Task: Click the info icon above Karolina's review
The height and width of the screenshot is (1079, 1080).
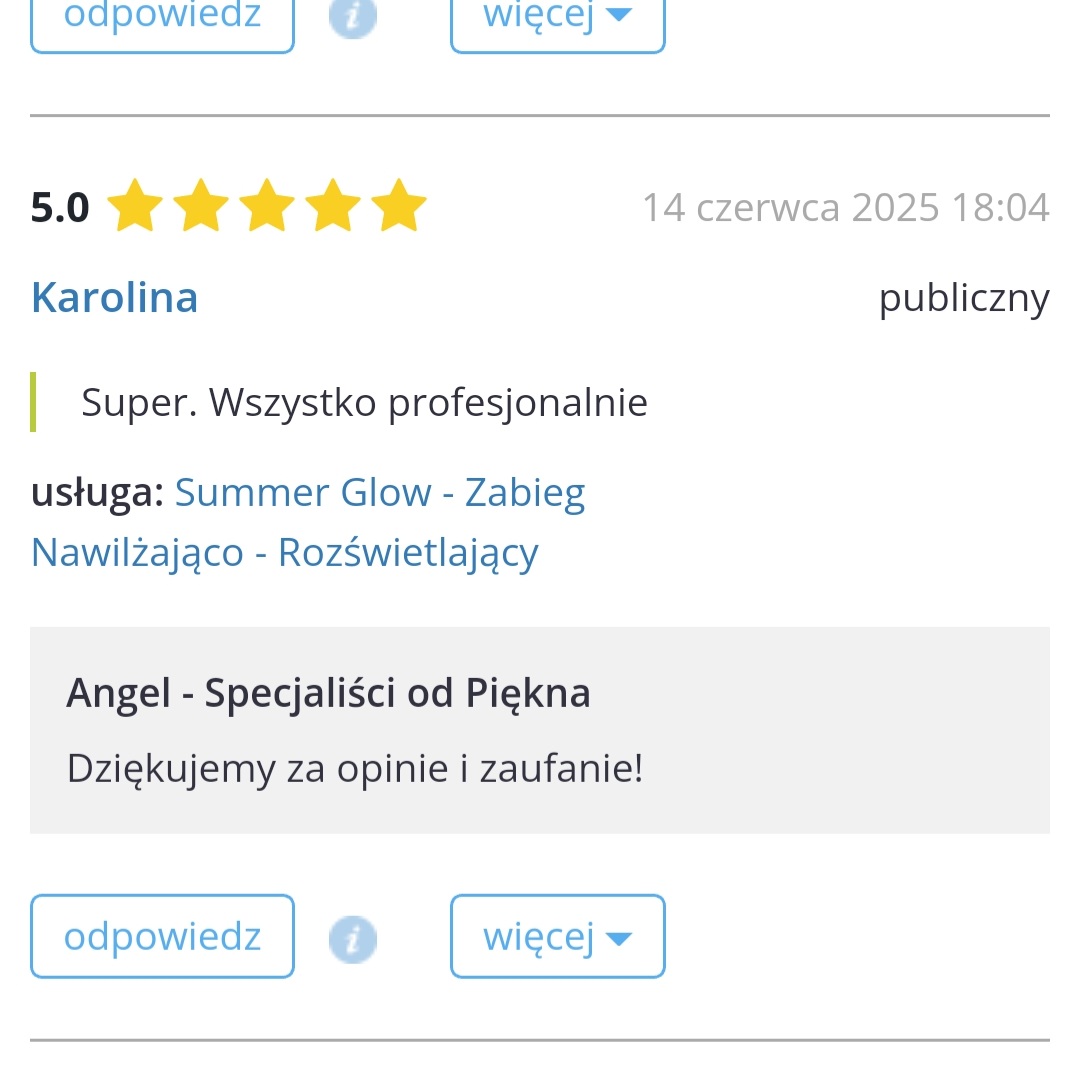Action: coord(353,16)
